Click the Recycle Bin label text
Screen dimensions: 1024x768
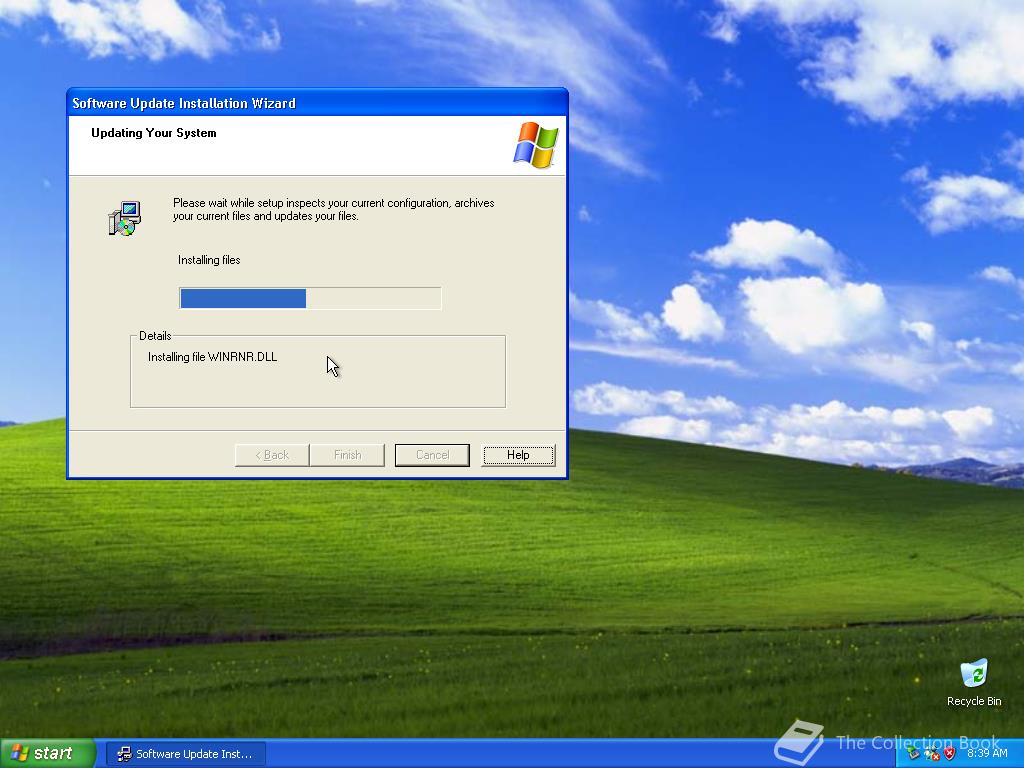click(x=974, y=701)
